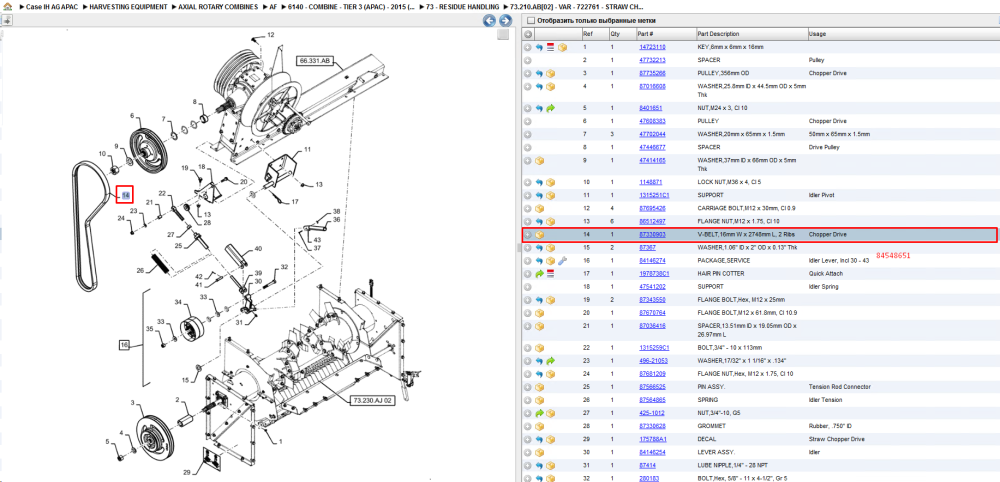Open part number link 84146274
Viewport: 1000px width, 482px height.
coord(652,261)
